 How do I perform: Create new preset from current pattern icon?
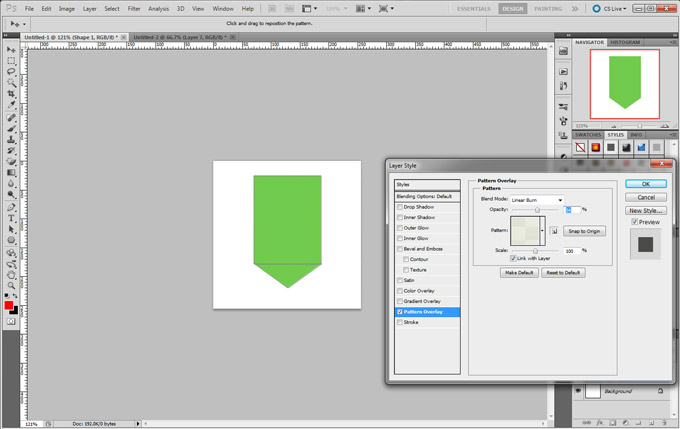pos(554,231)
